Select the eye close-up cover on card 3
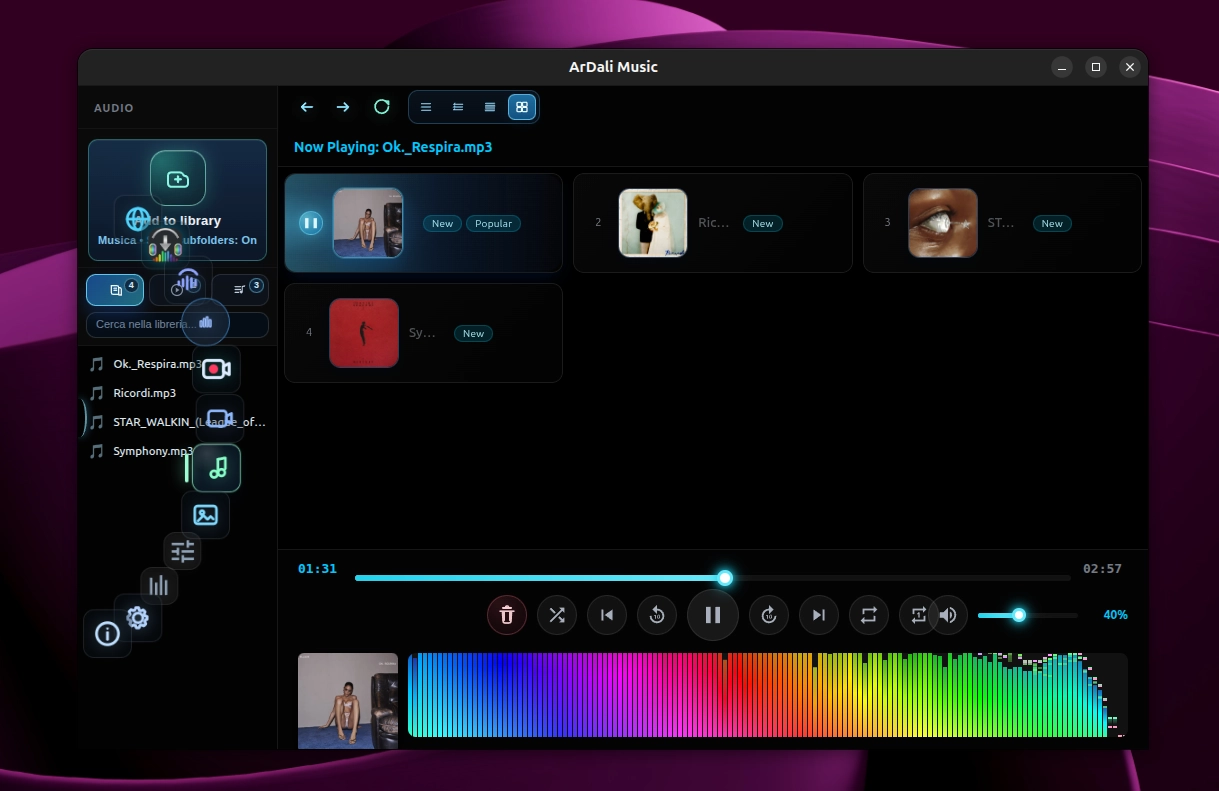This screenshot has height=791, width=1219. pyautogui.click(x=943, y=223)
